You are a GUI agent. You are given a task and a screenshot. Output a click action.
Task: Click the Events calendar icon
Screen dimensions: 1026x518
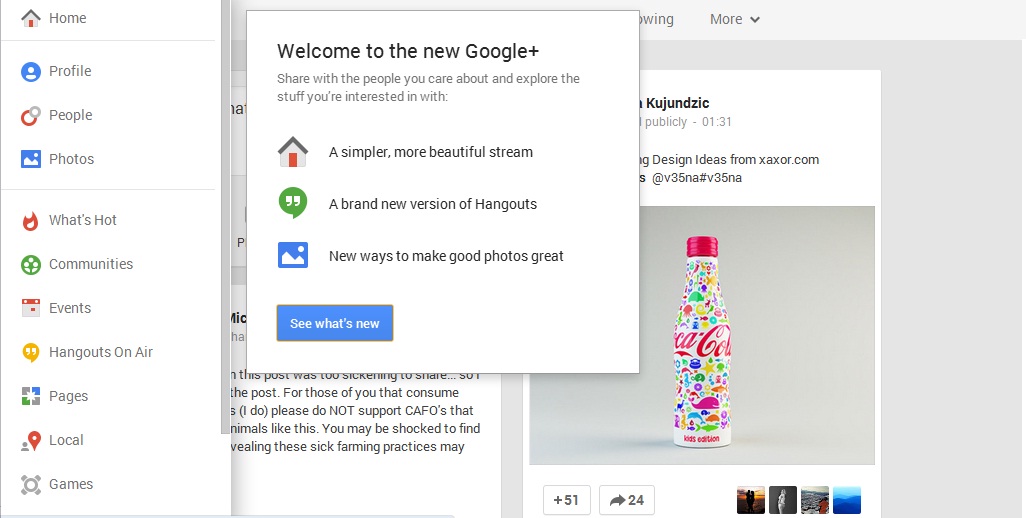coord(31,308)
